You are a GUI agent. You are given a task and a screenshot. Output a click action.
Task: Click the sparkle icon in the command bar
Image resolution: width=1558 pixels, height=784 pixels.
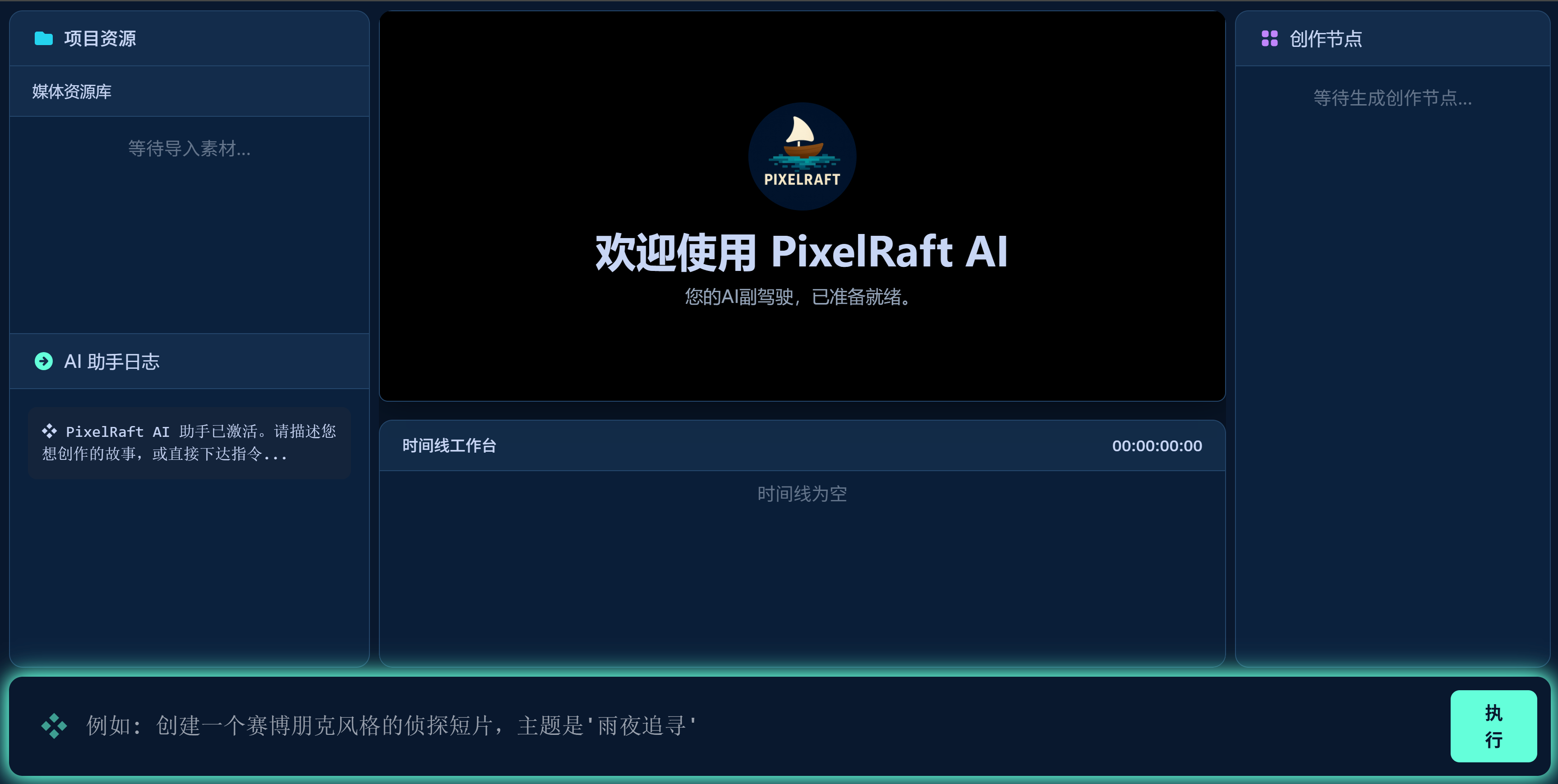click(x=54, y=725)
